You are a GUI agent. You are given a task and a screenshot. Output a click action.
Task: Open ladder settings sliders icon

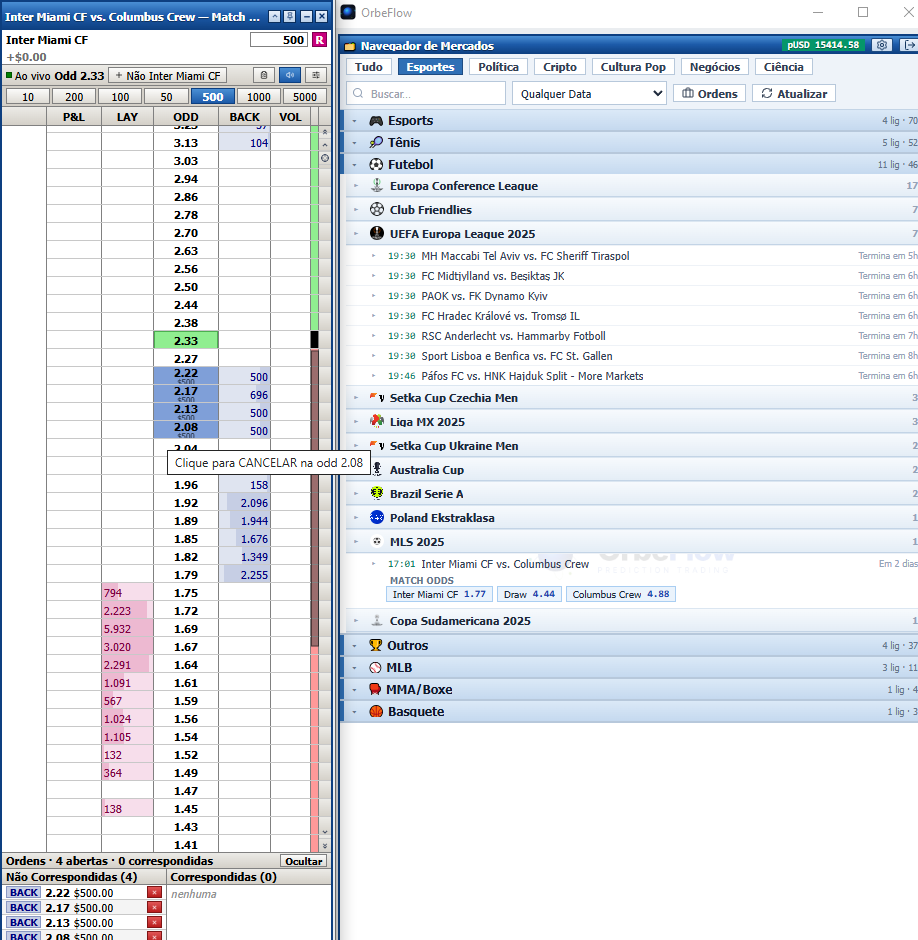point(315,75)
